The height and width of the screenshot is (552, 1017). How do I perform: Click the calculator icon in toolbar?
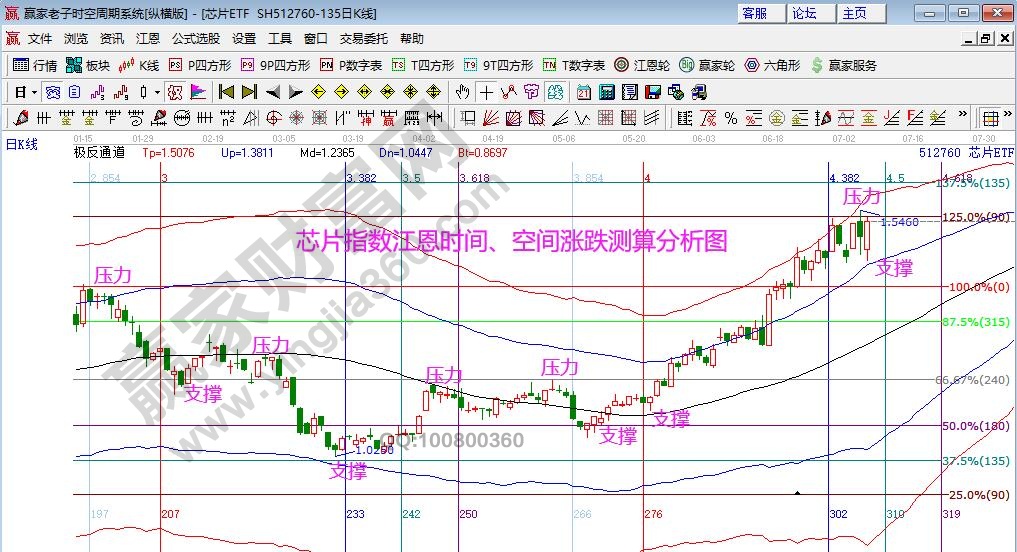coord(606,92)
